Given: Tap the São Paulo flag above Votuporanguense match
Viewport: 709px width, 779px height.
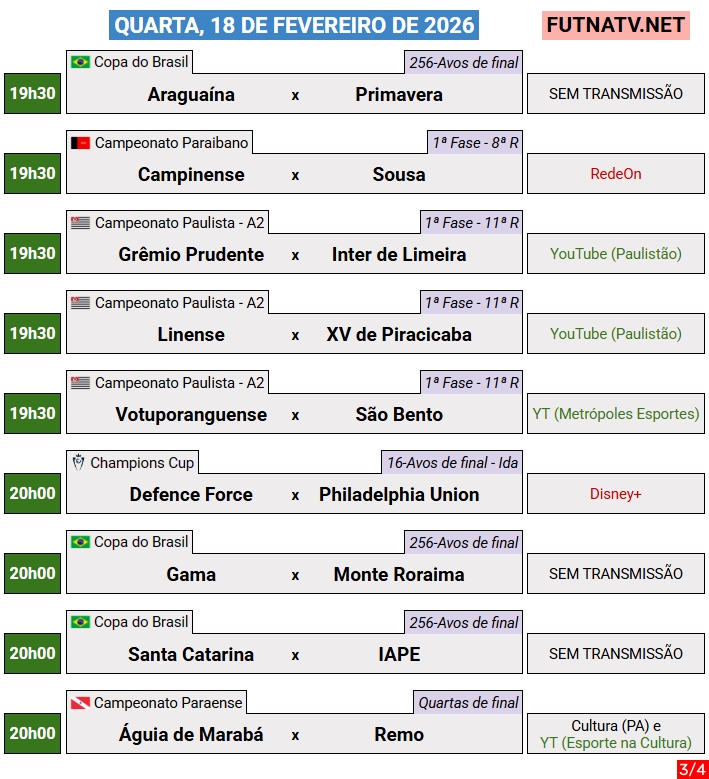Looking at the screenshot, I should [x=80, y=383].
